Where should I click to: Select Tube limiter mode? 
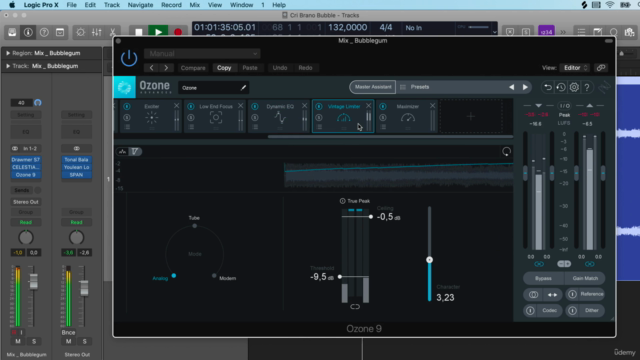point(194,226)
